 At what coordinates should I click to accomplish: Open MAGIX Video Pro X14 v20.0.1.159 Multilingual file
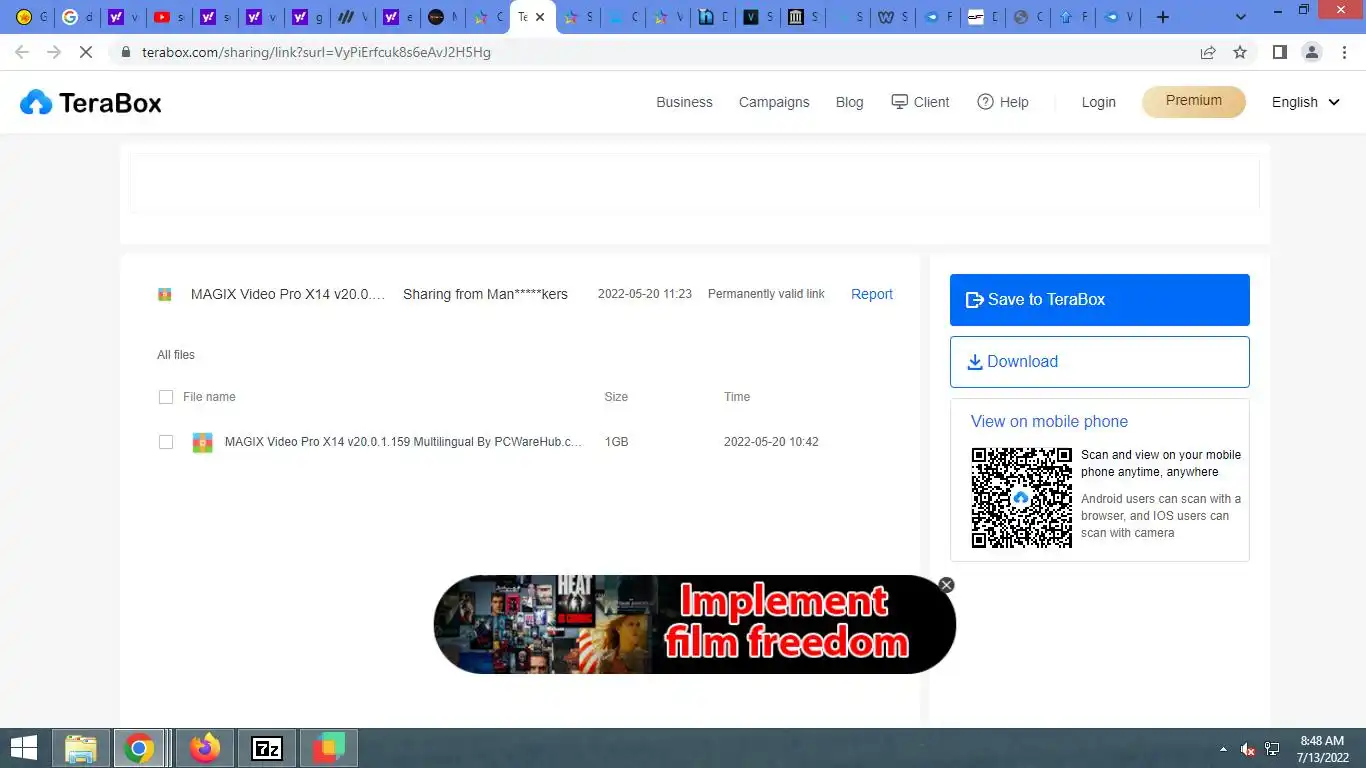tap(403, 442)
